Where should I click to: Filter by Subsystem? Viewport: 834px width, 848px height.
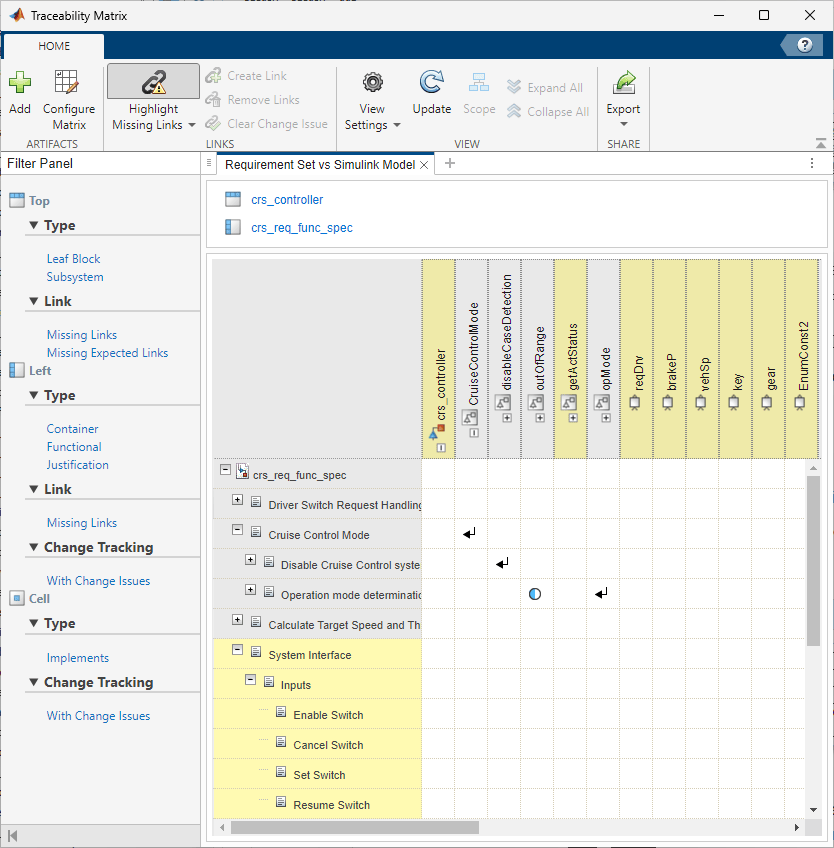(x=75, y=276)
